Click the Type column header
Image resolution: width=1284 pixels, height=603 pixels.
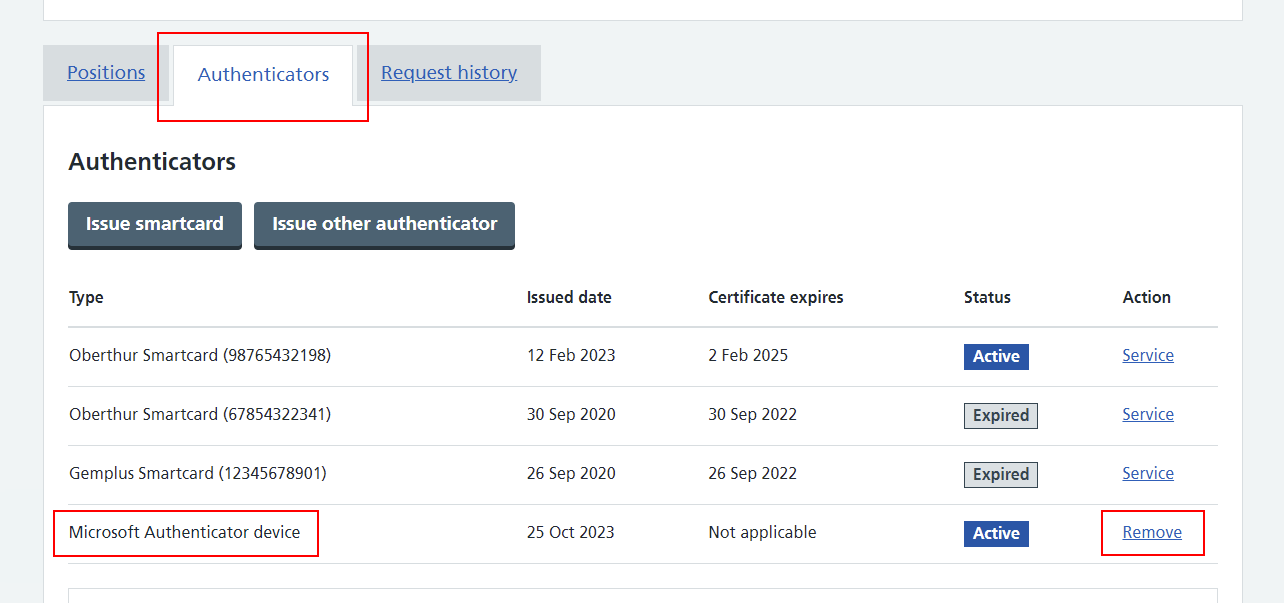tap(86, 298)
